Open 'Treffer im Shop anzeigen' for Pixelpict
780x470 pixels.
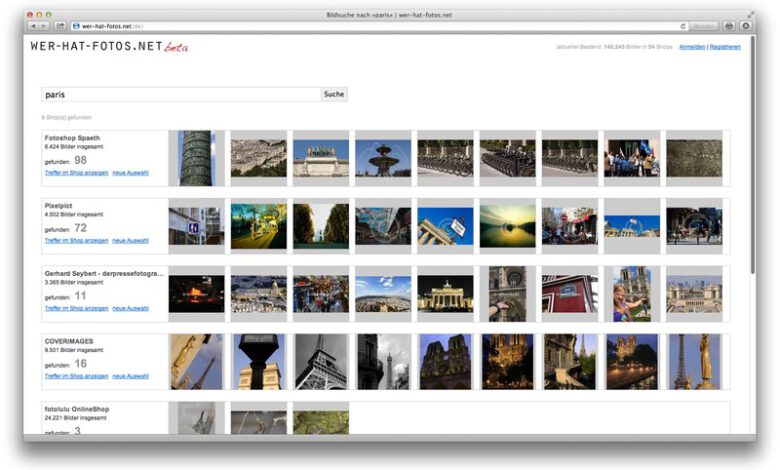point(77,241)
